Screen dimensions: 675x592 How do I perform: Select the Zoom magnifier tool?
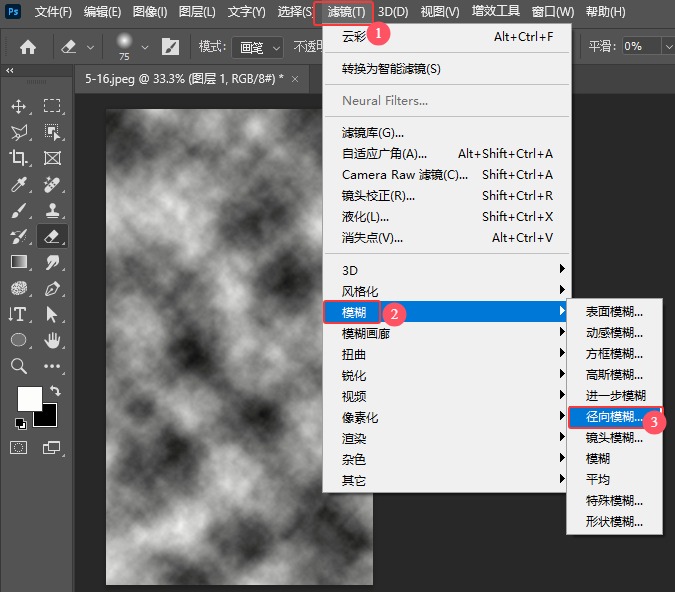19,366
